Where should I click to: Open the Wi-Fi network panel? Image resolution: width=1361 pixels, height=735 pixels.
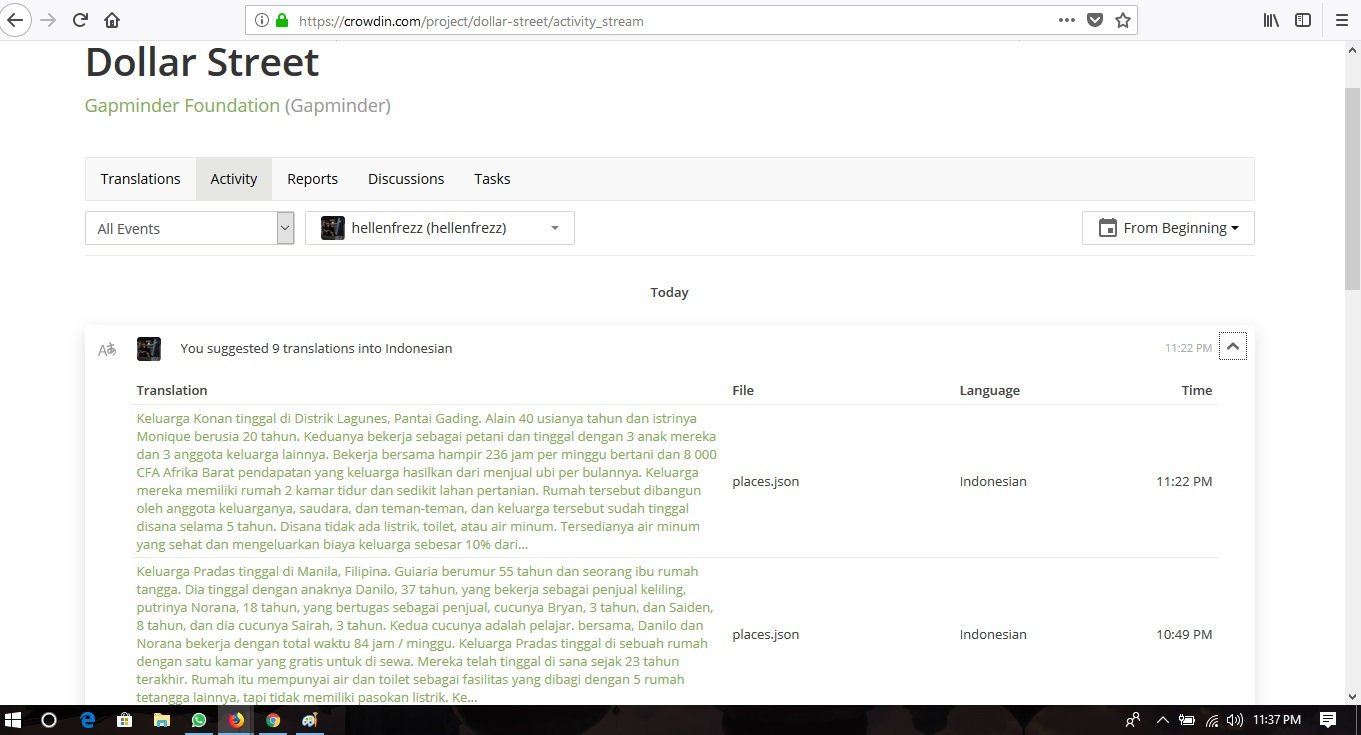[x=1212, y=719]
